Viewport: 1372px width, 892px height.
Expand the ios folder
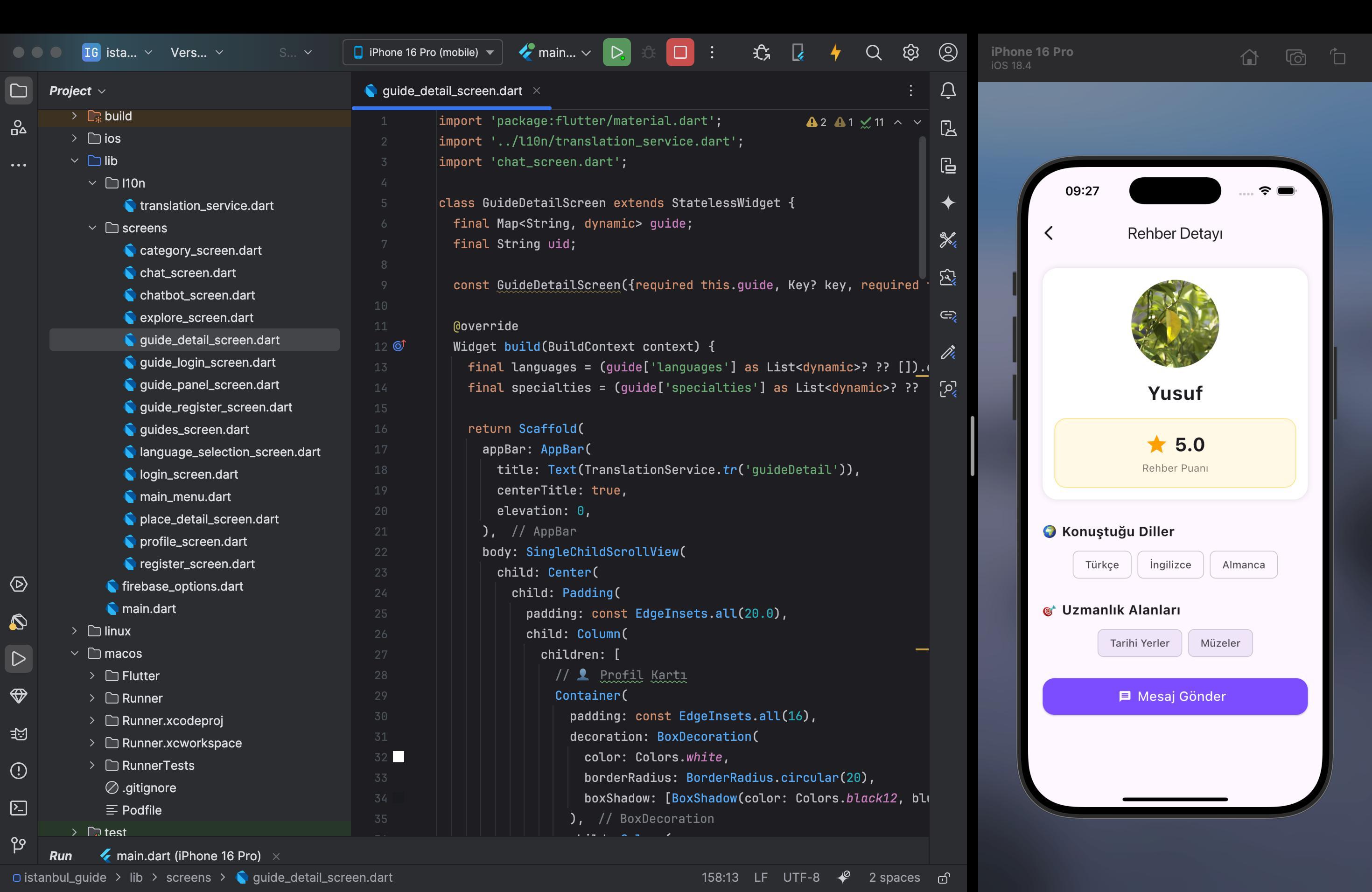[74, 138]
